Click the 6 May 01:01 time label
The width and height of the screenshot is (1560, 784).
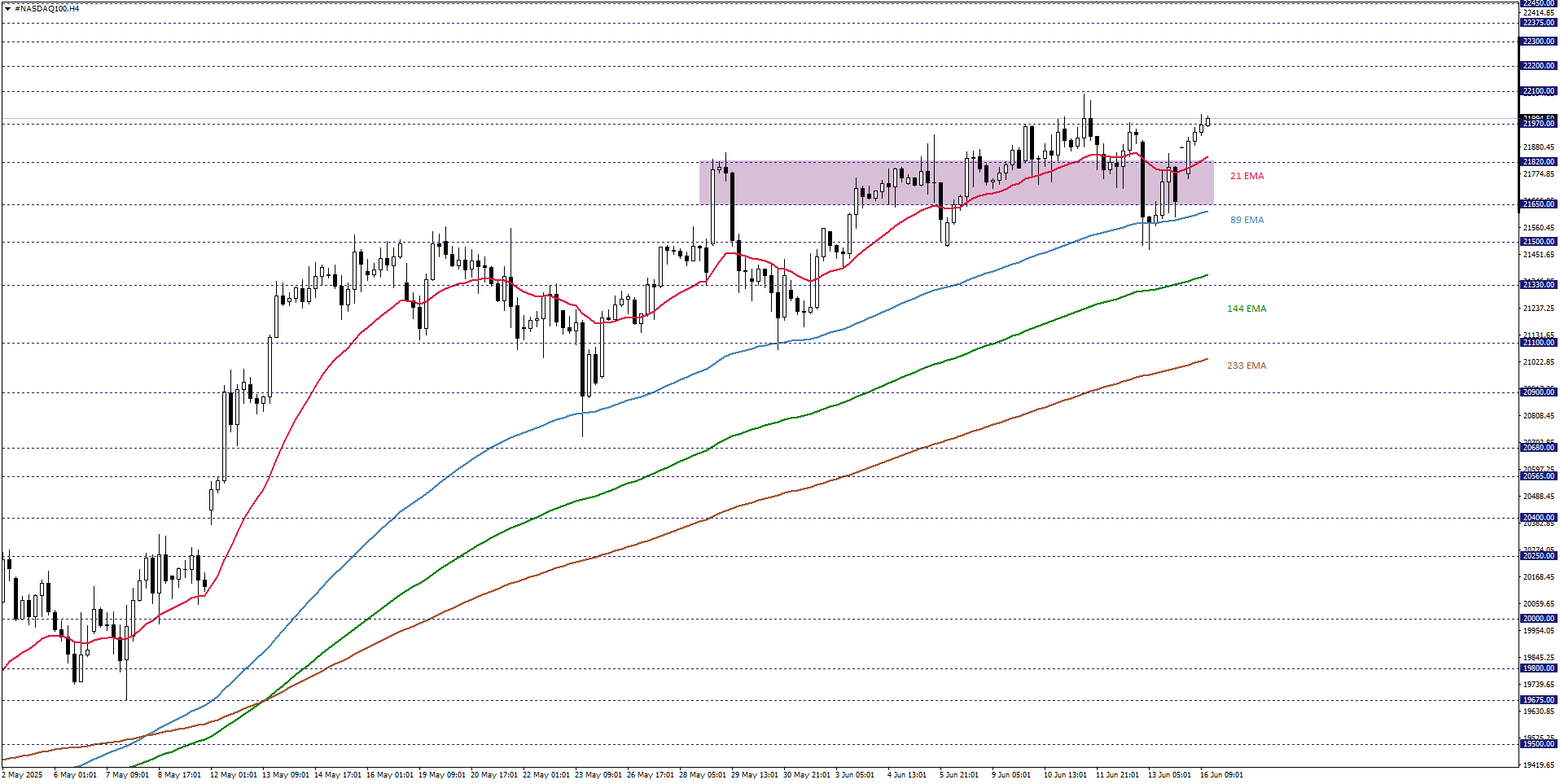click(x=75, y=775)
